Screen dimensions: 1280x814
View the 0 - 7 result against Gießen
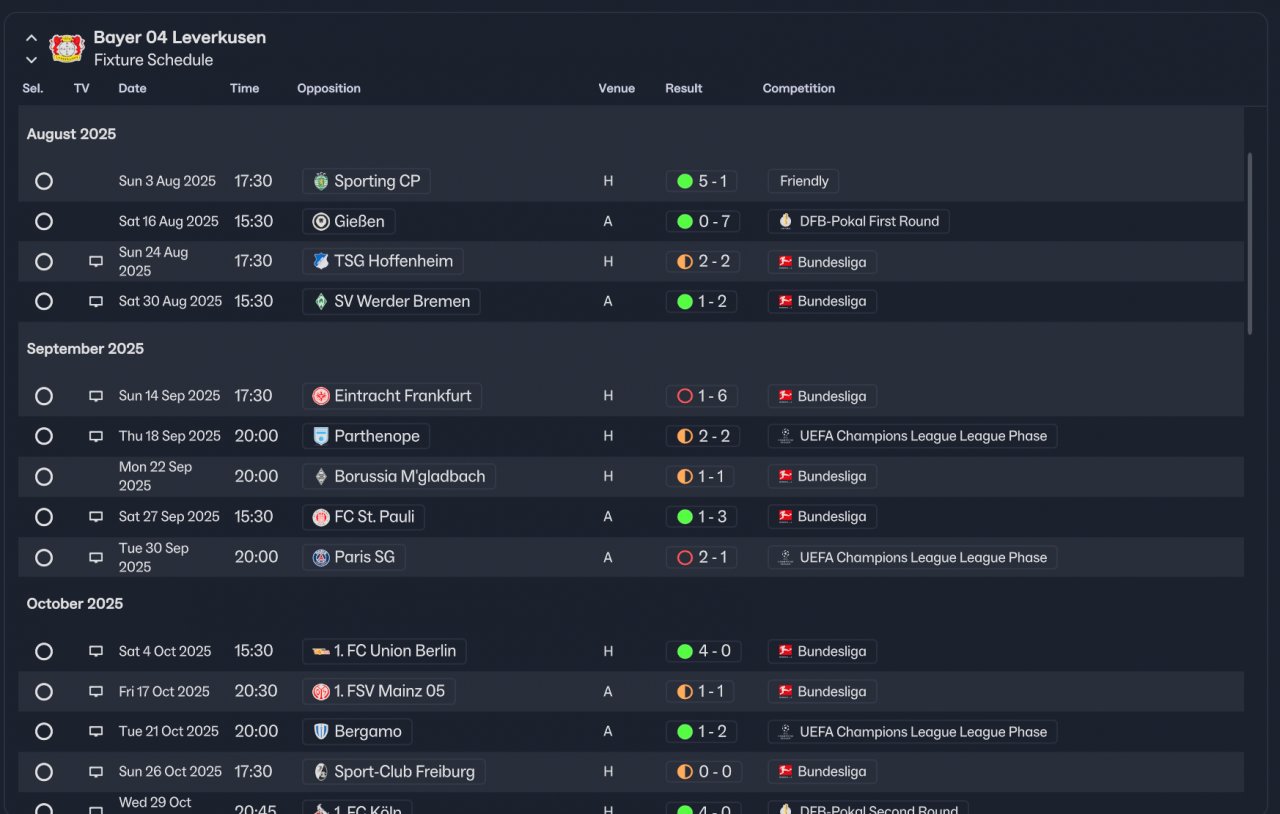point(702,221)
